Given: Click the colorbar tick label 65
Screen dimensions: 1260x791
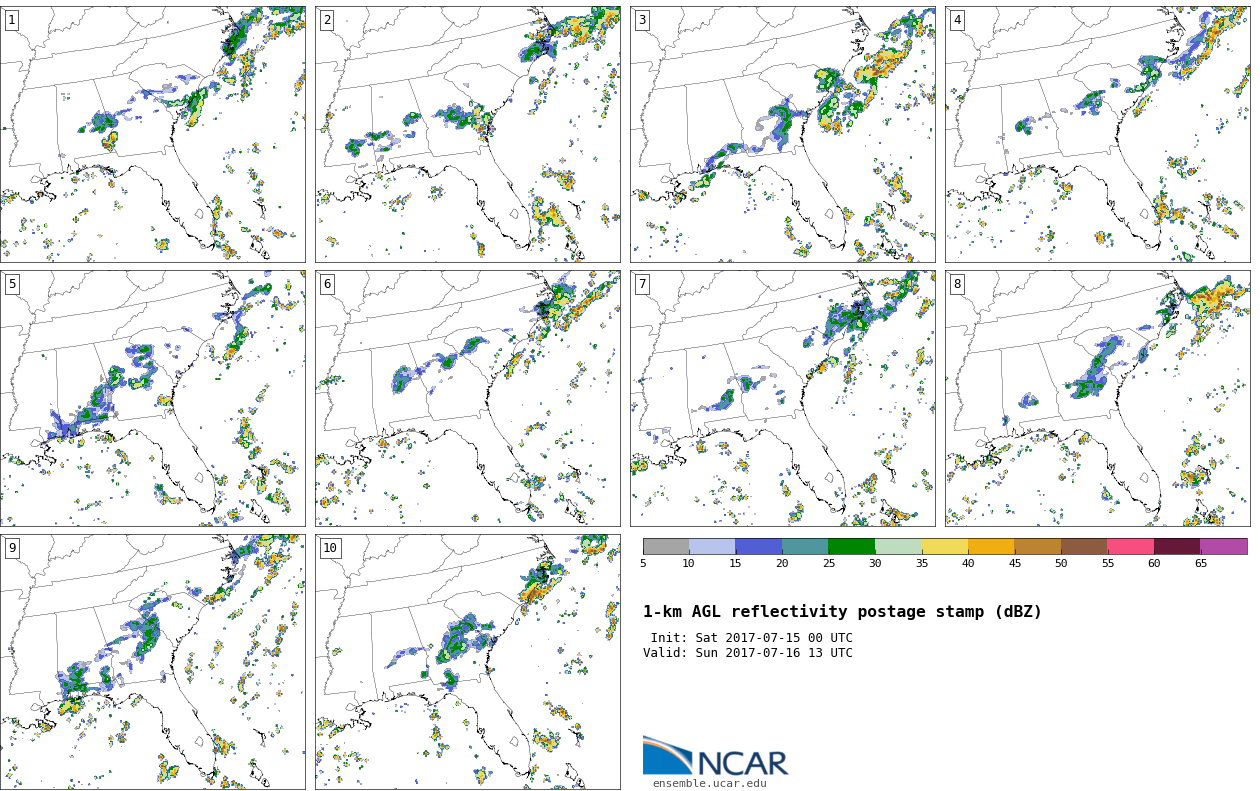Looking at the screenshot, I should pos(1201,564).
